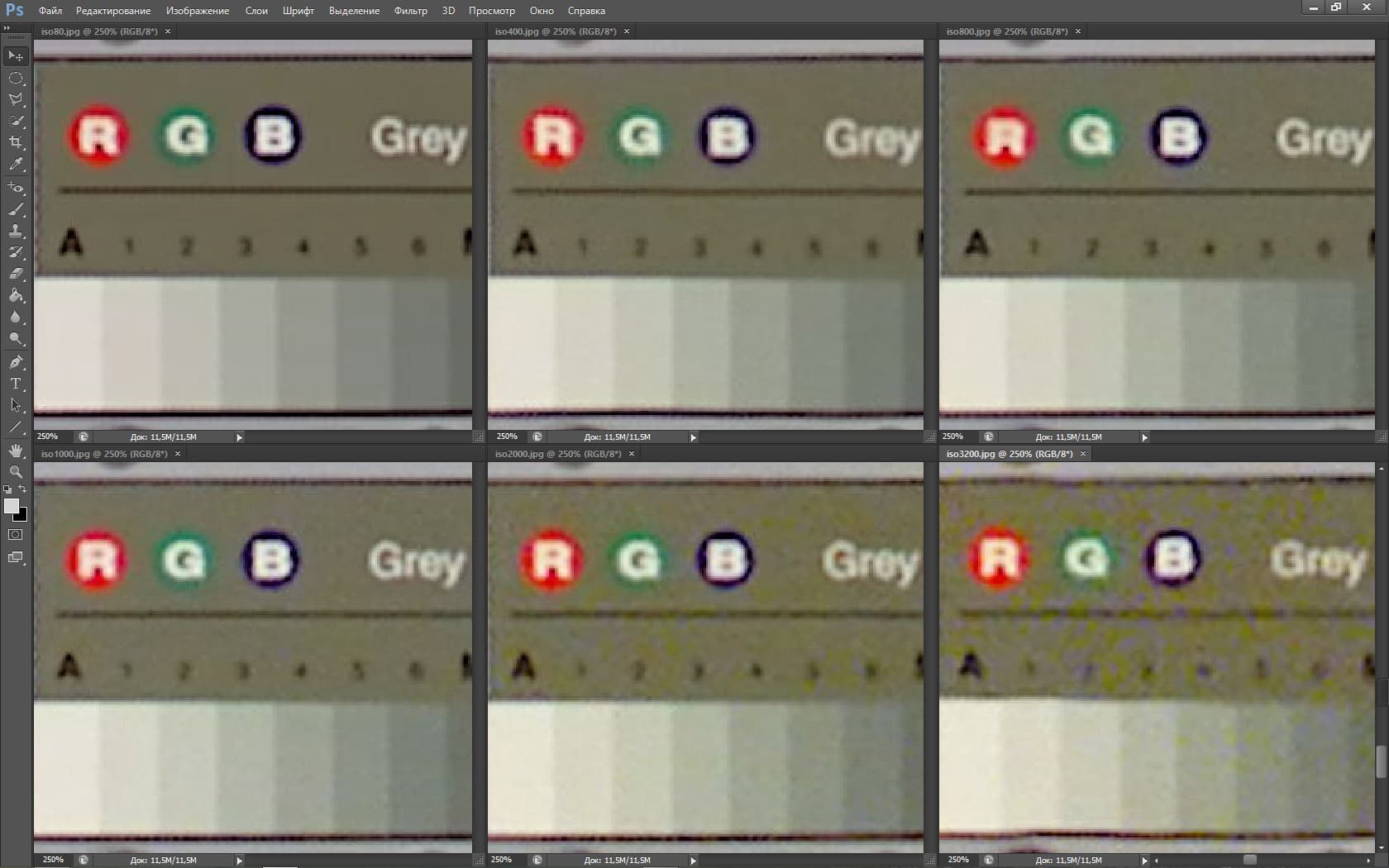Open the Фильтр menu
Image resolution: width=1389 pixels, height=868 pixels.
pyautogui.click(x=411, y=11)
